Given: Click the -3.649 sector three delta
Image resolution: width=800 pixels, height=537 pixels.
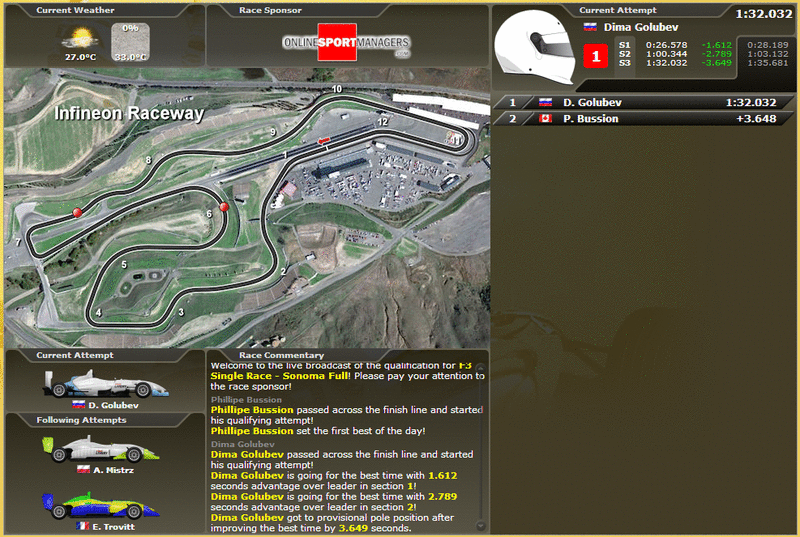Looking at the screenshot, I should pyautogui.click(x=716, y=63).
